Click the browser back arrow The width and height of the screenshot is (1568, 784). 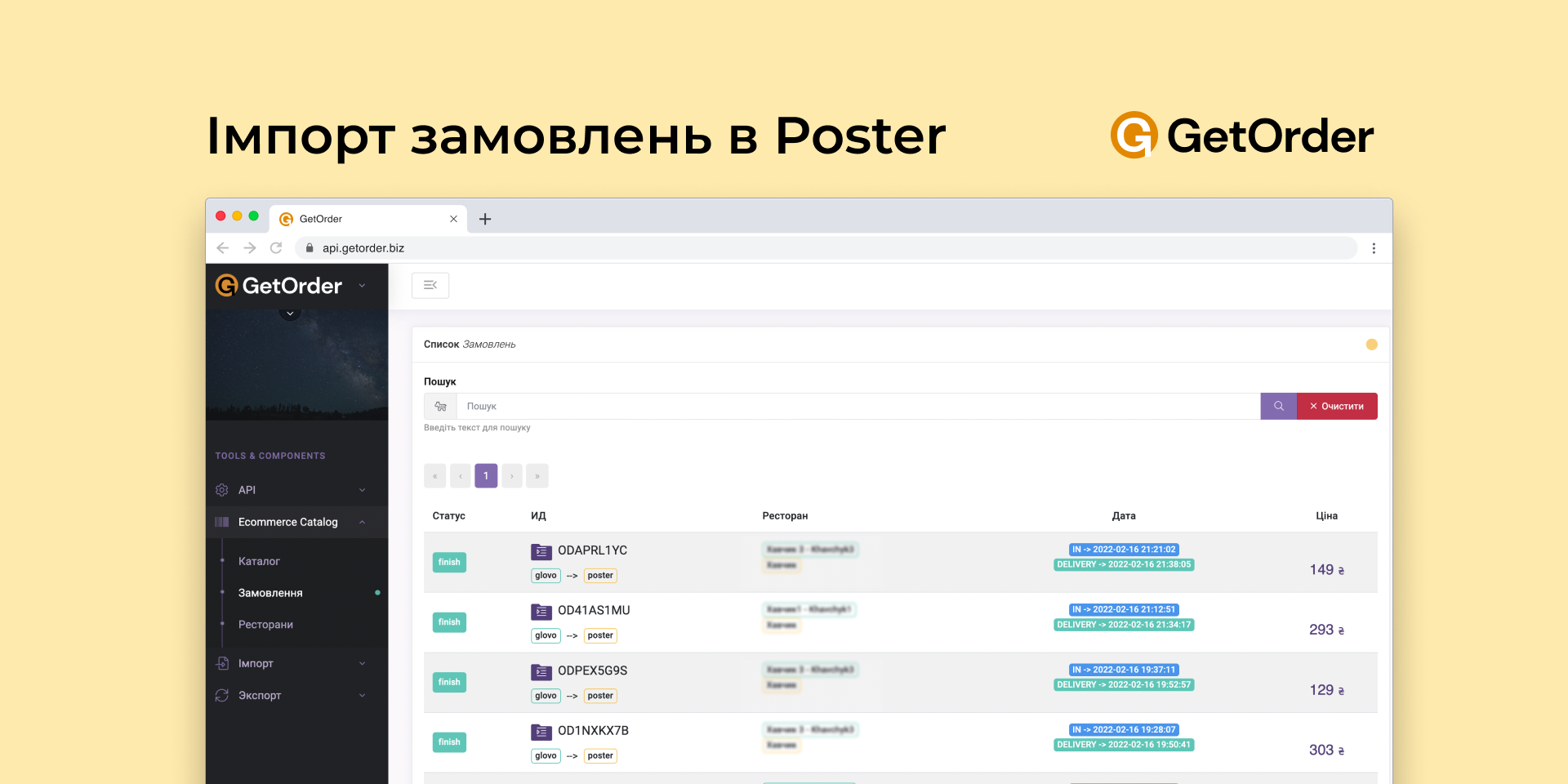tap(223, 247)
